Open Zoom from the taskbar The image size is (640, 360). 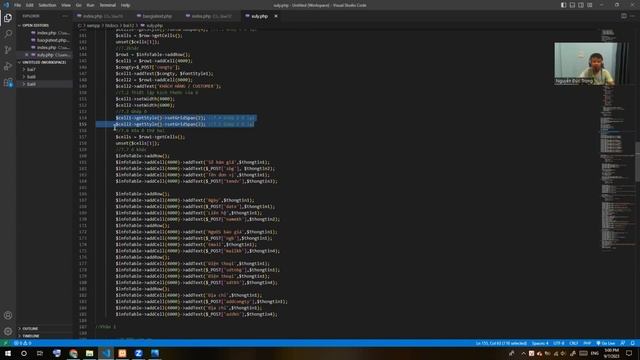tap(138, 353)
